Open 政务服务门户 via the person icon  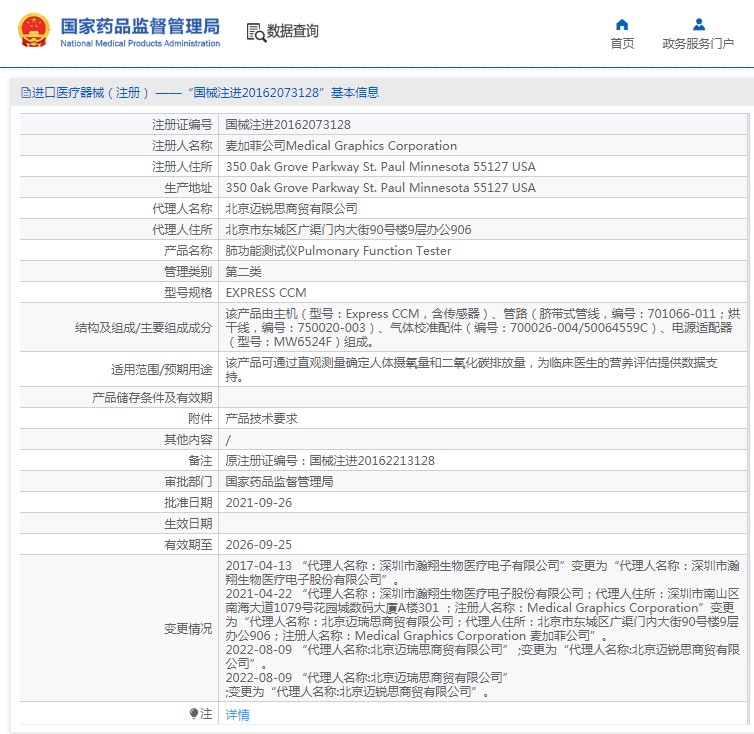click(699, 24)
